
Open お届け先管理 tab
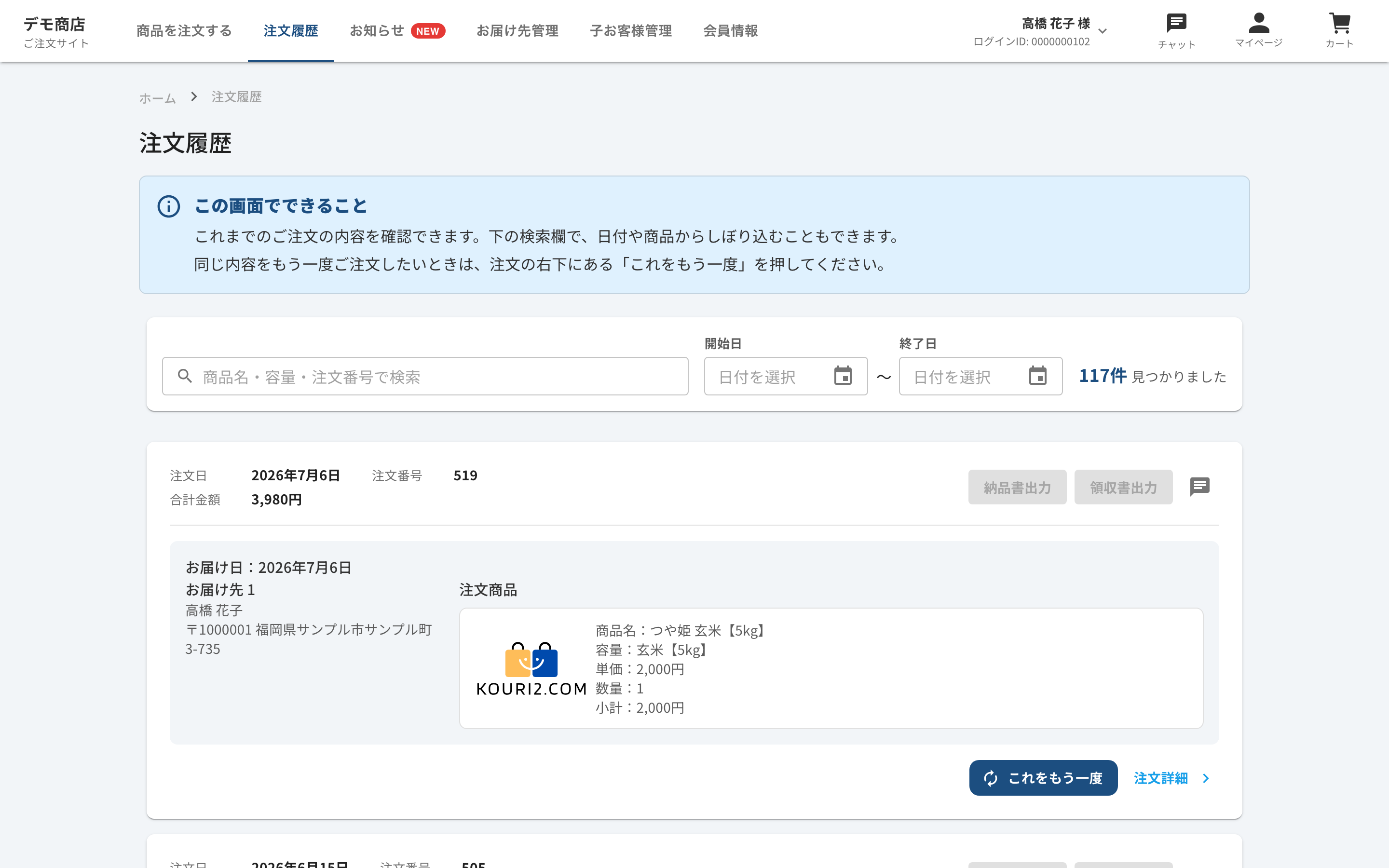pos(517,30)
